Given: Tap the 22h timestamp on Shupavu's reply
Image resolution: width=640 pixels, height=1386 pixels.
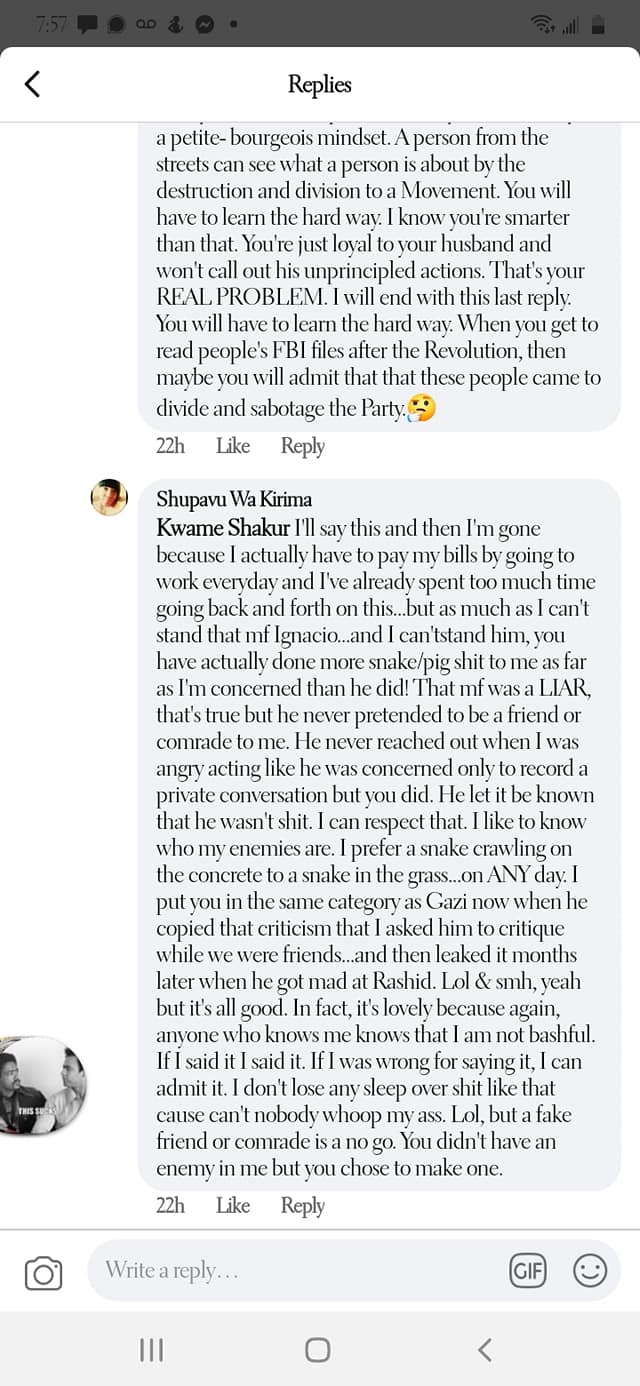Looking at the screenshot, I should [x=170, y=1206].
